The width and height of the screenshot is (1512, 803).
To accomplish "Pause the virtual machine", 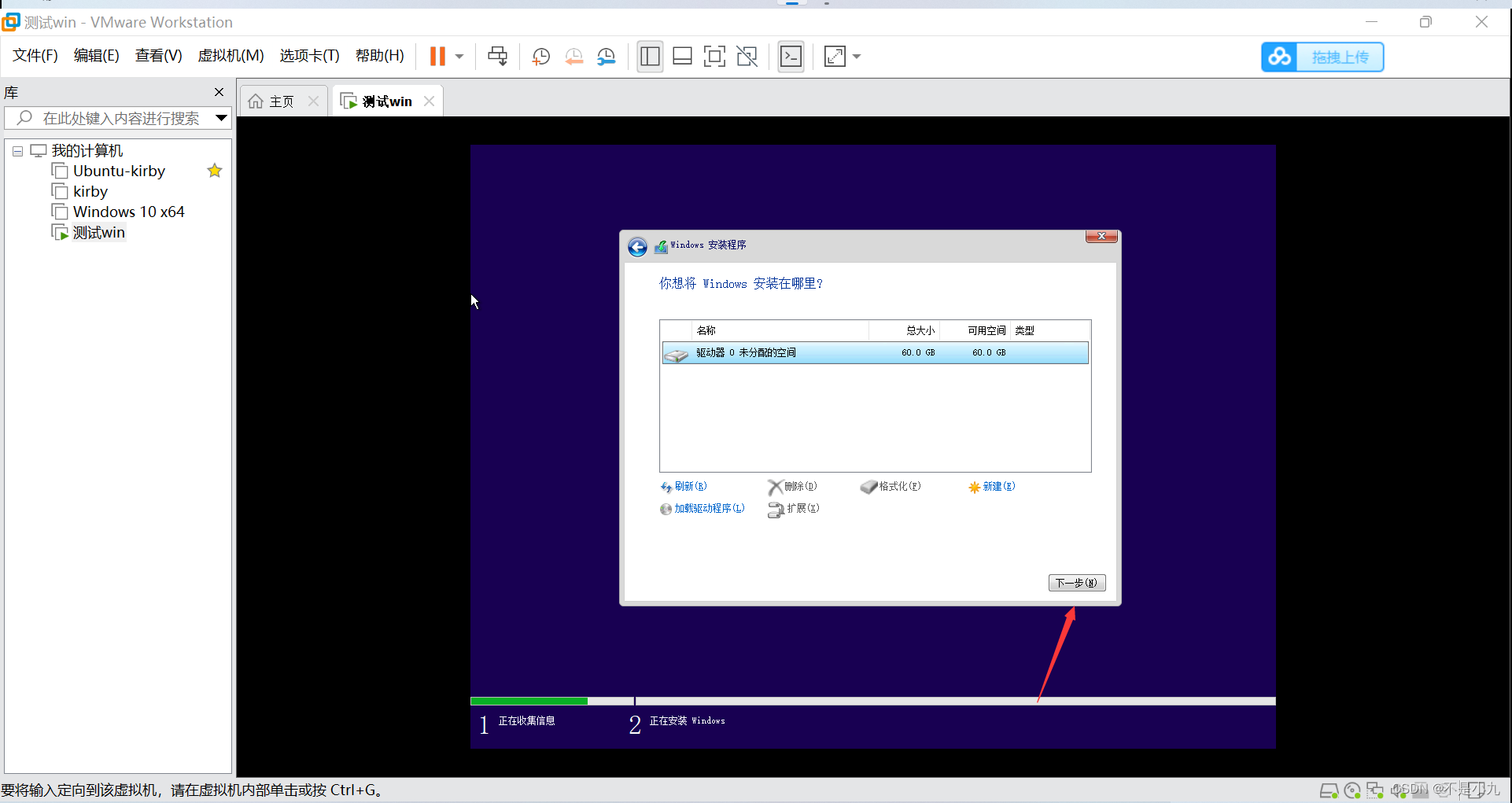I will tap(437, 56).
